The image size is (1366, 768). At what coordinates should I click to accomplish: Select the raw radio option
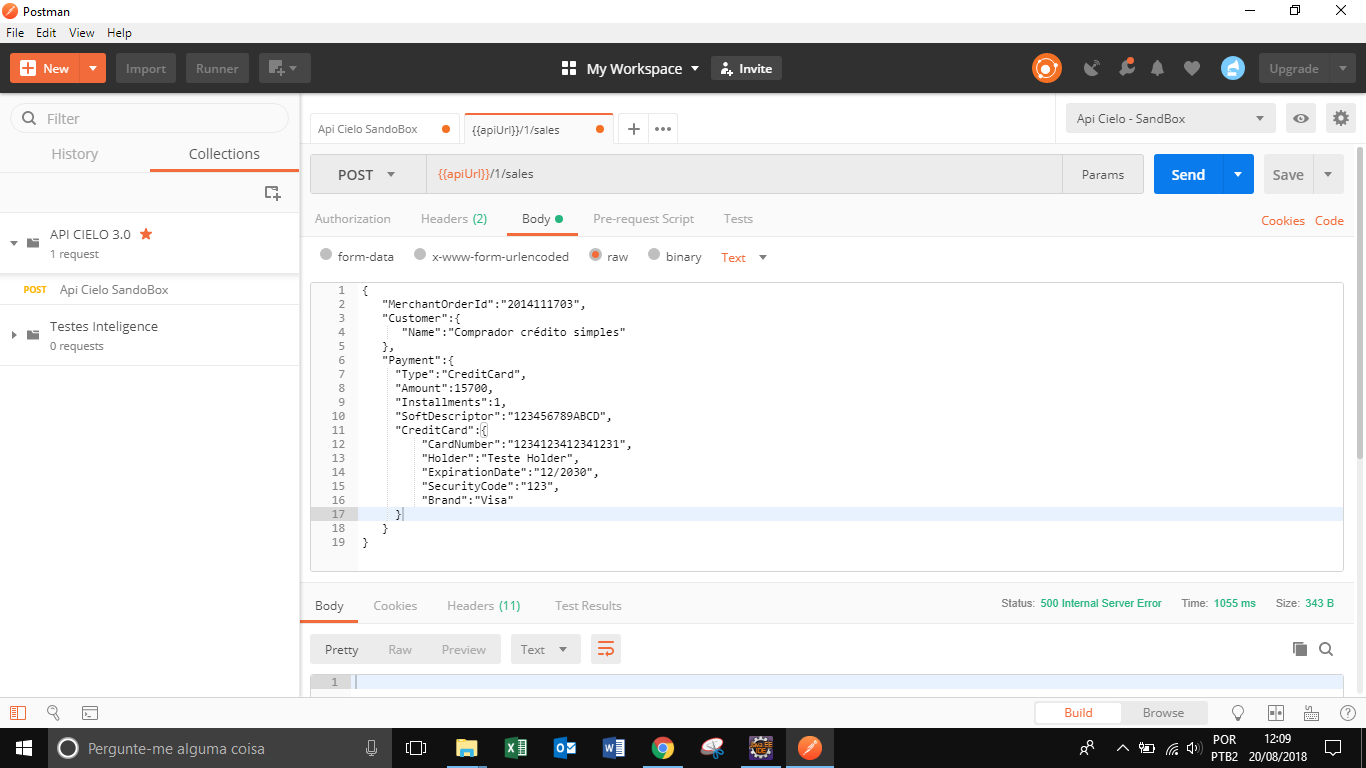(x=596, y=256)
